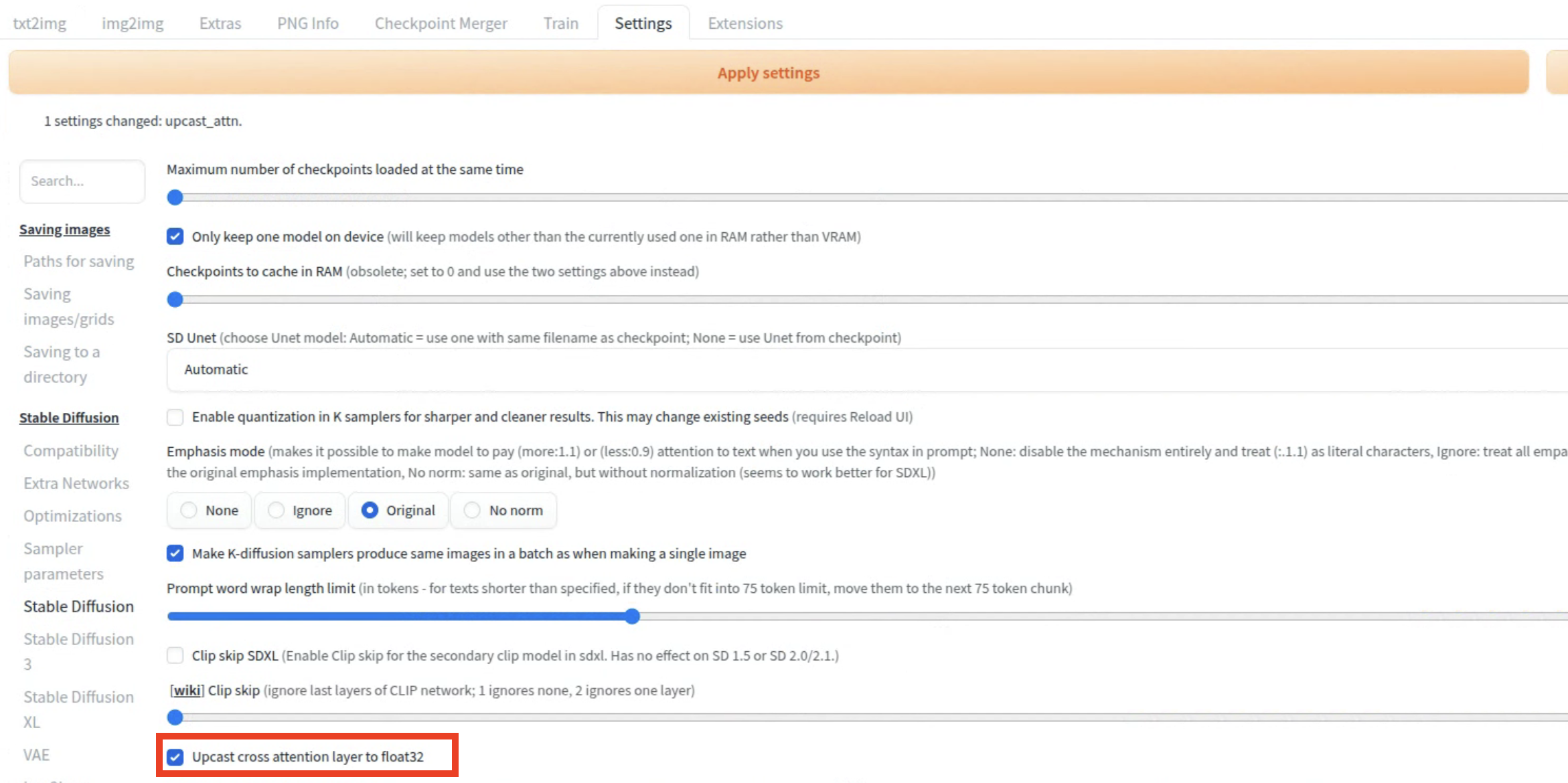This screenshot has width=1568, height=783.
Task: Open the PNG Info tab
Action: tap(307, 23)
